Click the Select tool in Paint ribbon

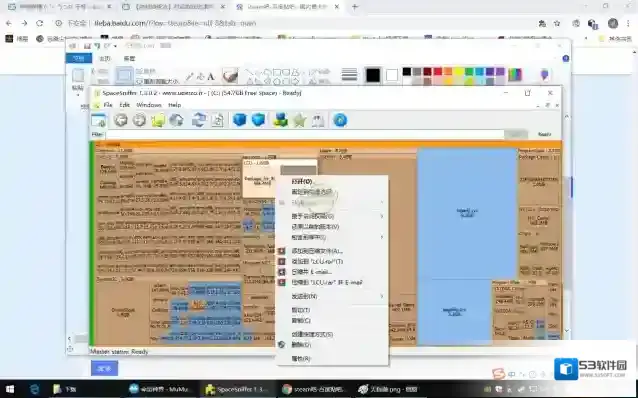click(x=124, y=76)
